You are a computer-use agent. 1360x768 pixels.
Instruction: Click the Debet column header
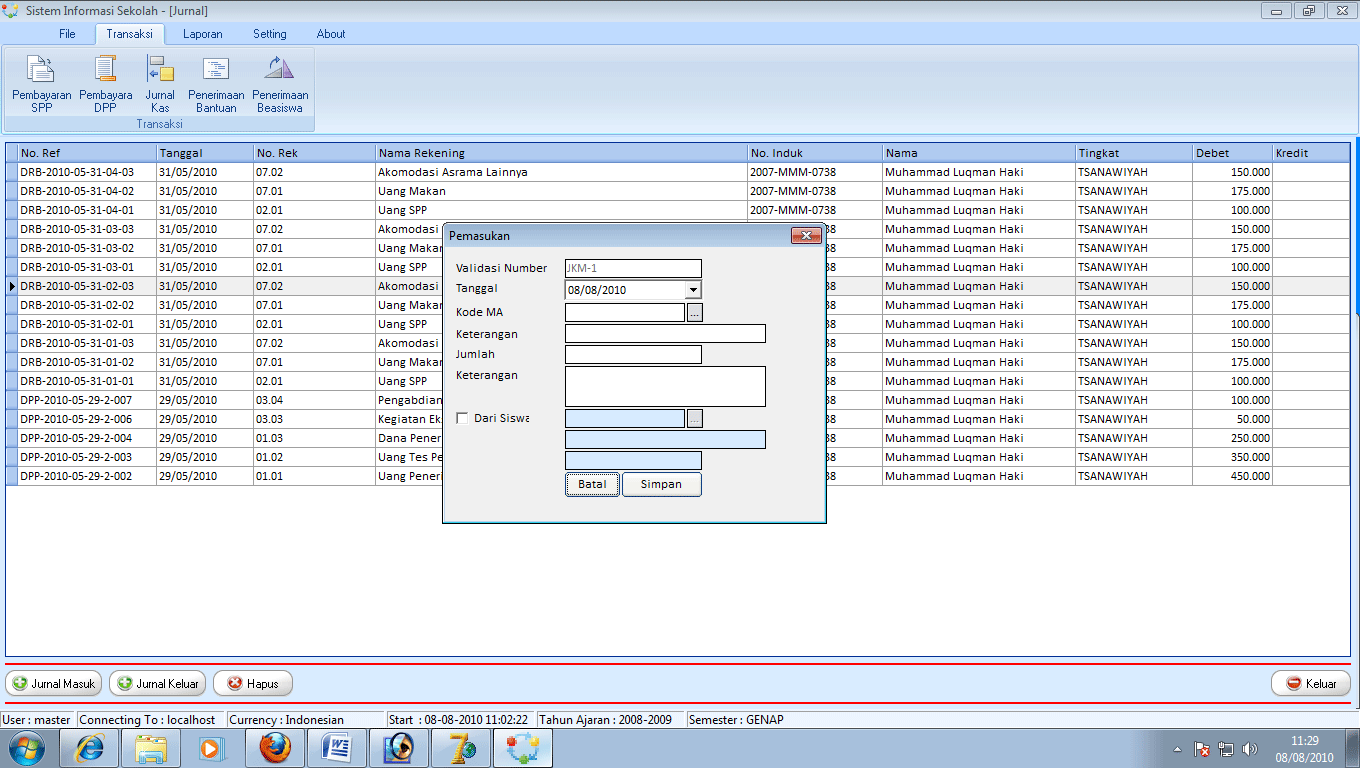pos(1232,153)
